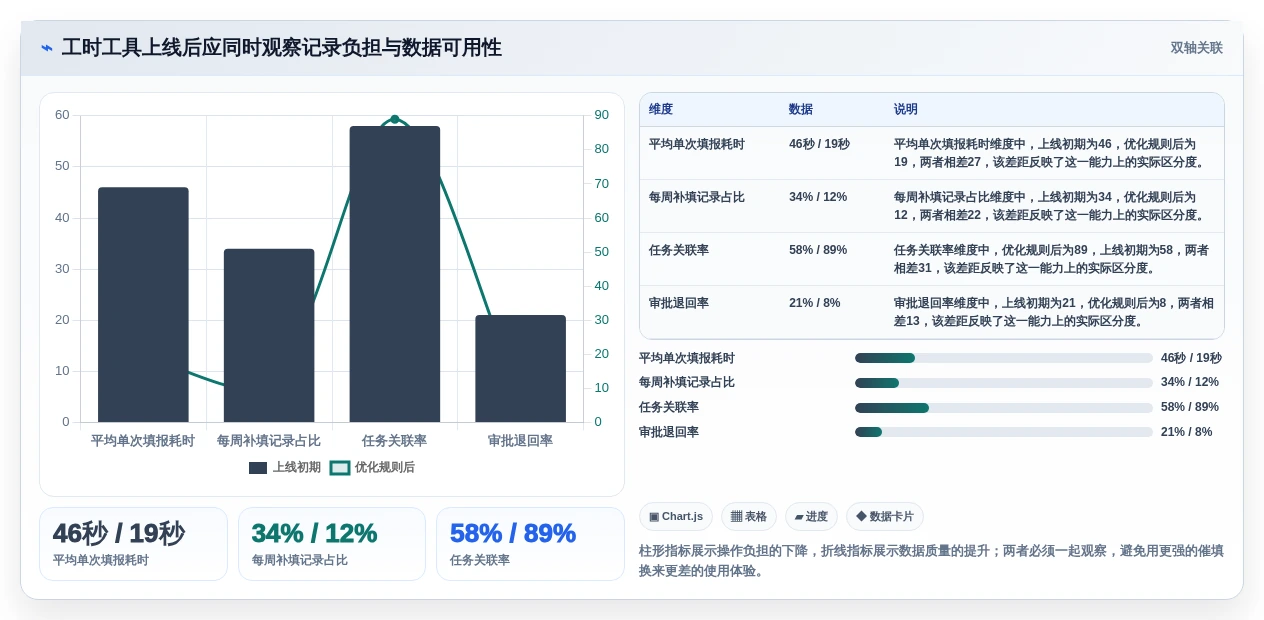Click the 双轴关联 label in the header
This screenshot has height=620, width=1264.
(x=1196, y=48)
